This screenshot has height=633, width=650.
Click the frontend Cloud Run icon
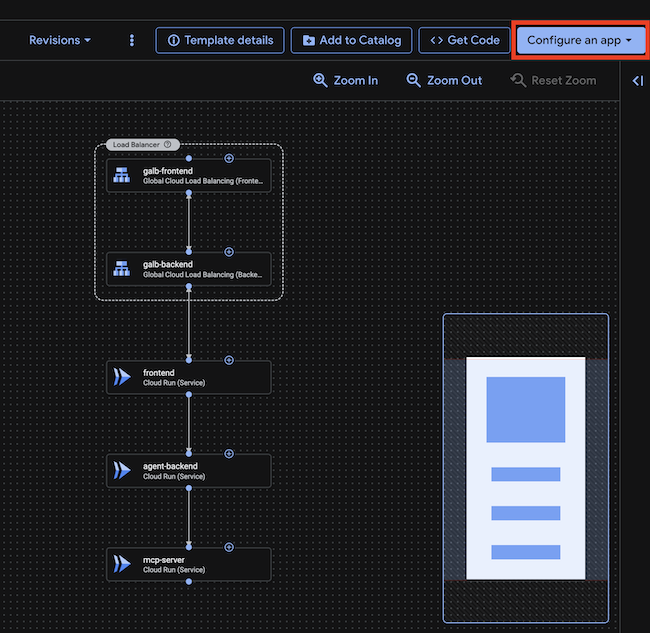pos(122,377)
